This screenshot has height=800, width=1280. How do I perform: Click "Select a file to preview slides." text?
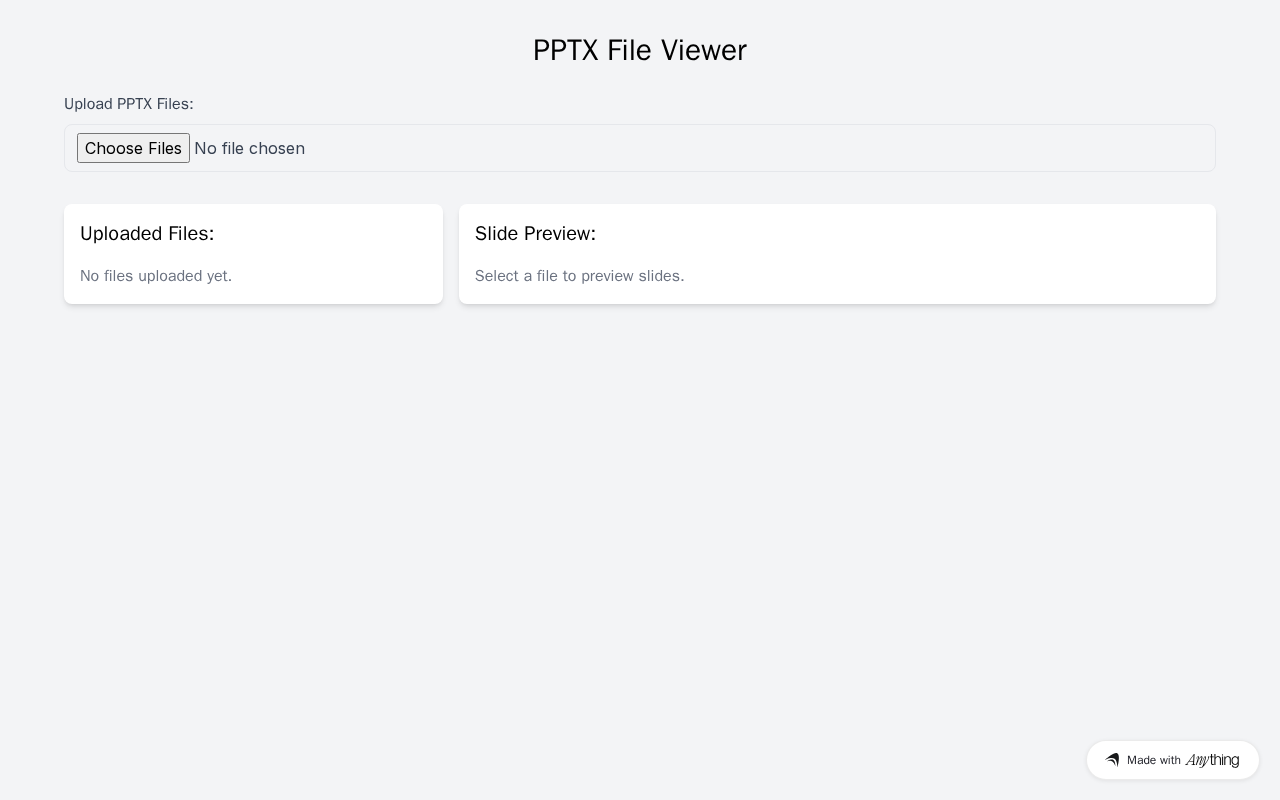point(579,276)
